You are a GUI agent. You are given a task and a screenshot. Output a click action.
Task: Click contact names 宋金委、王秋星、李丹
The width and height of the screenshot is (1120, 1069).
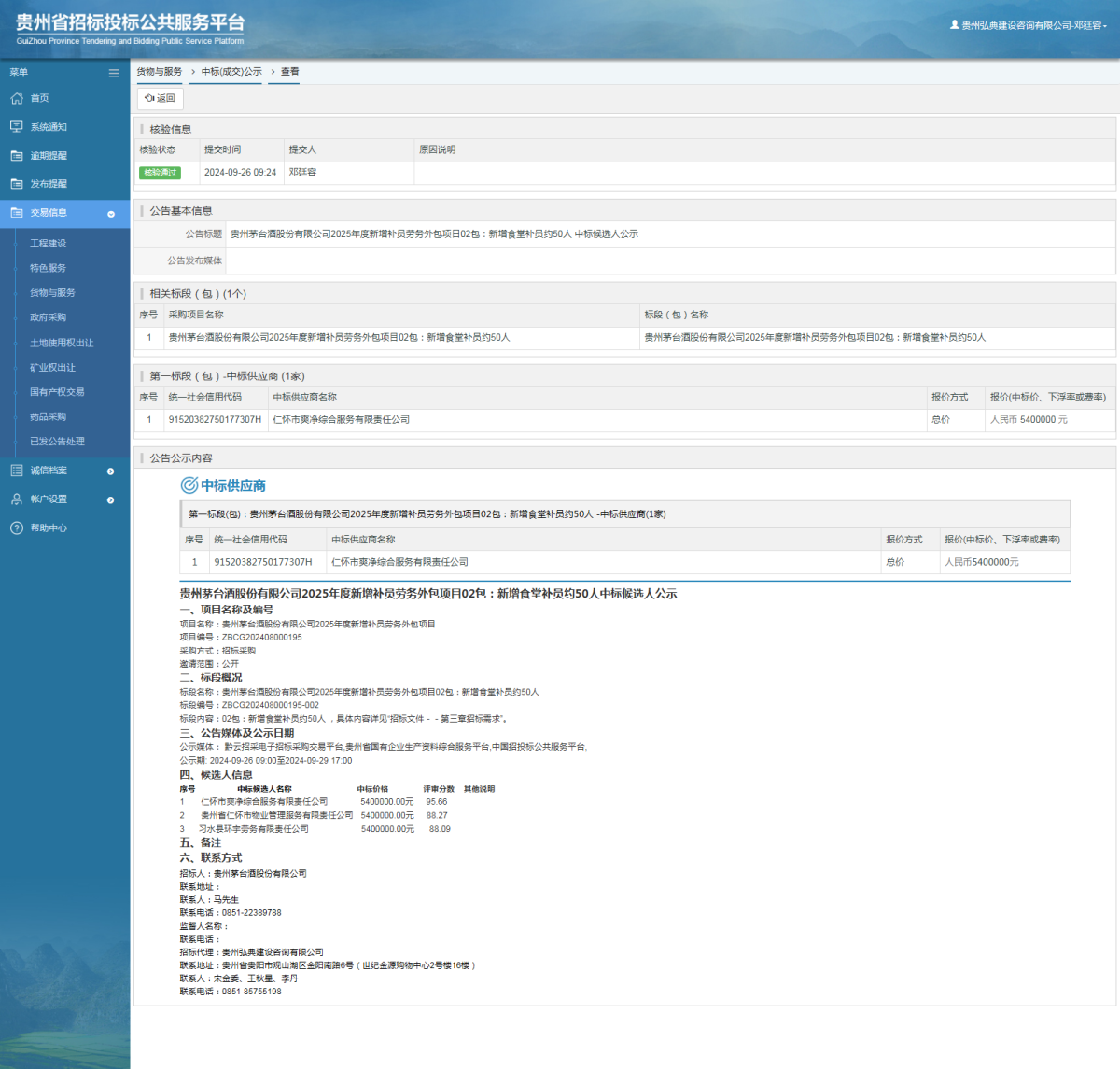click(x=256, y=978)
